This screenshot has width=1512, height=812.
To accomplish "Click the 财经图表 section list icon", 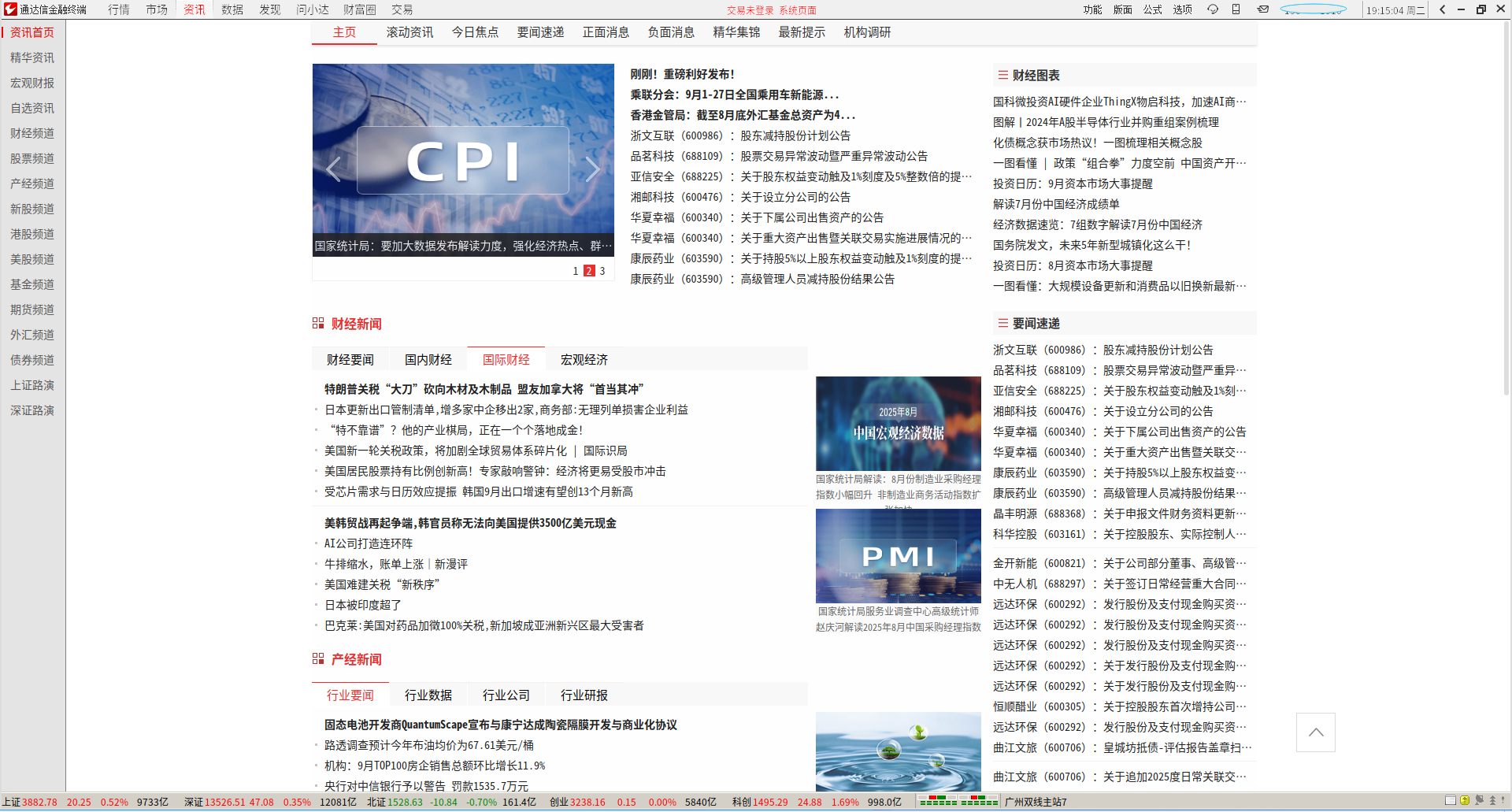I will click(x=1003, y=75).
